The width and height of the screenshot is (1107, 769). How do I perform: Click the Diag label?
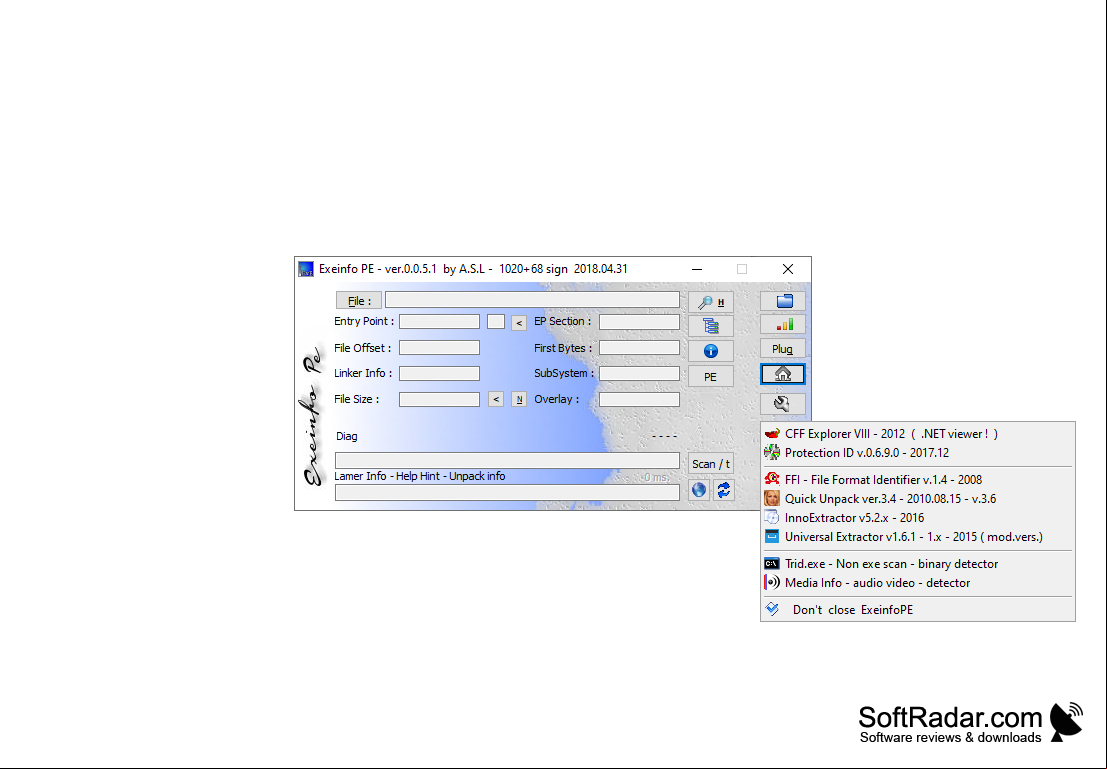(x=347, y=436)
